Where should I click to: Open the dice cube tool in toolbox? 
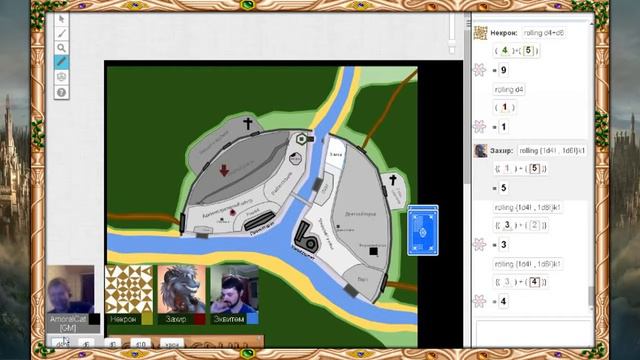(x=61, y=77)
